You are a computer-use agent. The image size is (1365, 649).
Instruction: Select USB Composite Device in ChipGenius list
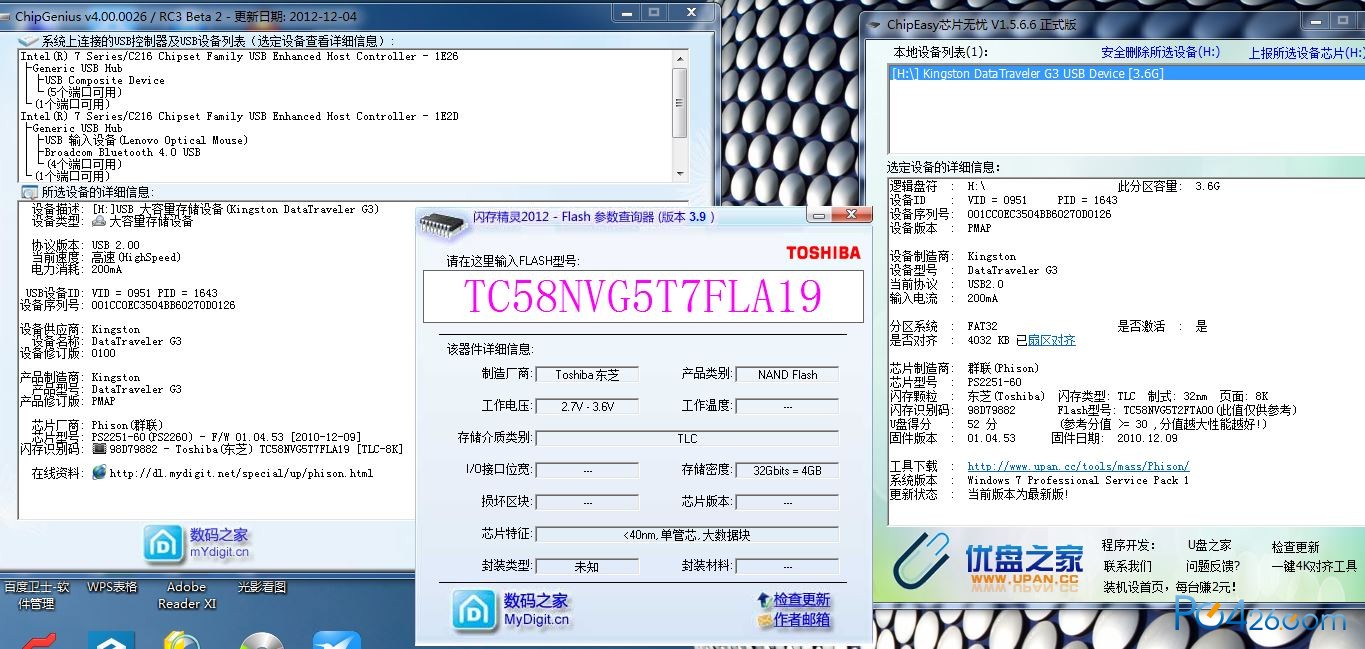tap(104, 81)
